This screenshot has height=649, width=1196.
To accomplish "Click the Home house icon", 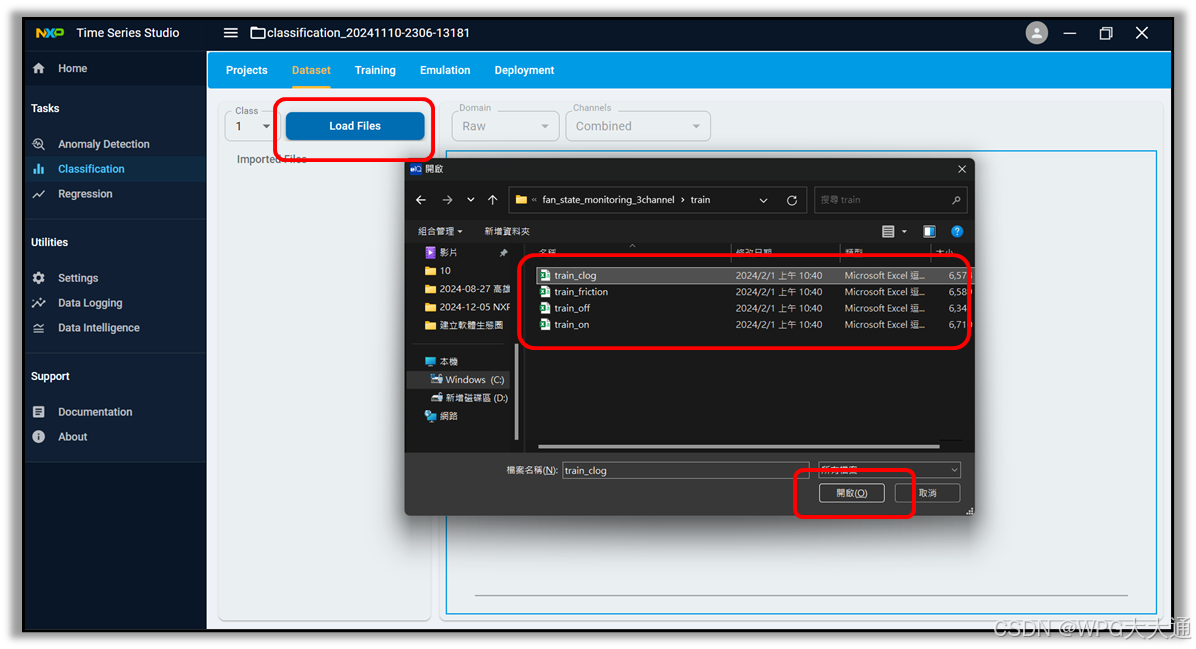I will (39, 68).
